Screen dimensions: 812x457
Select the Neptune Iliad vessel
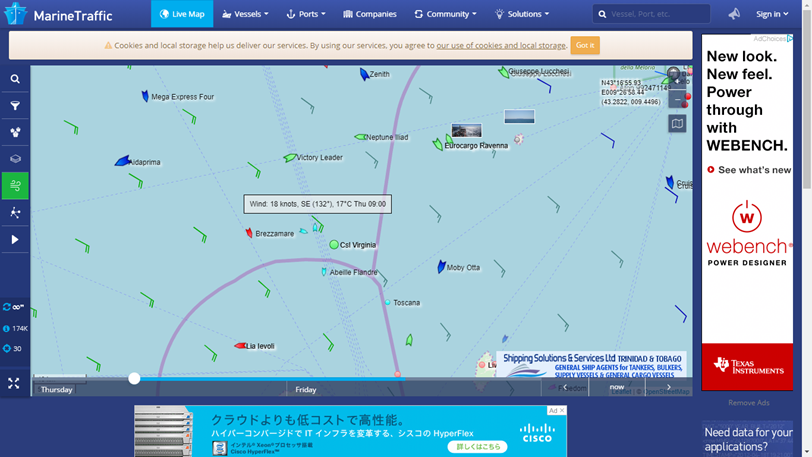pyautogui.click(x=360, y=137)
